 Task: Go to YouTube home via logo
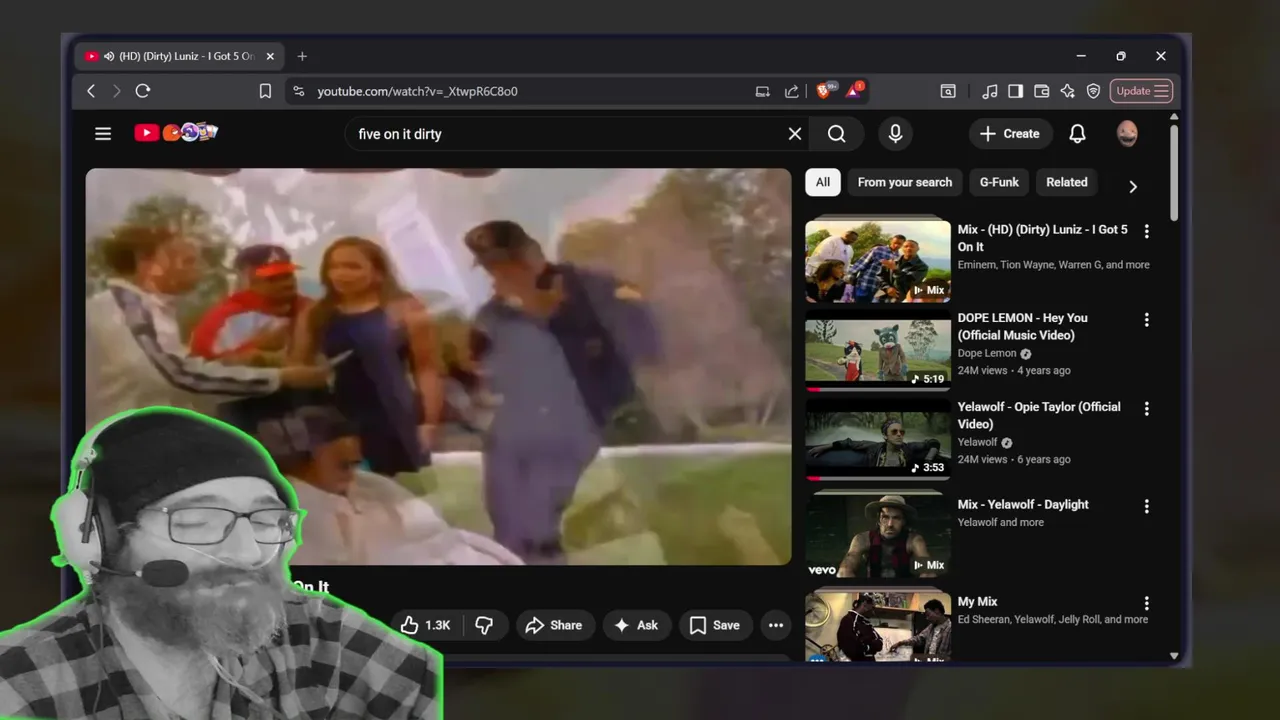click(x=176, y=132)
